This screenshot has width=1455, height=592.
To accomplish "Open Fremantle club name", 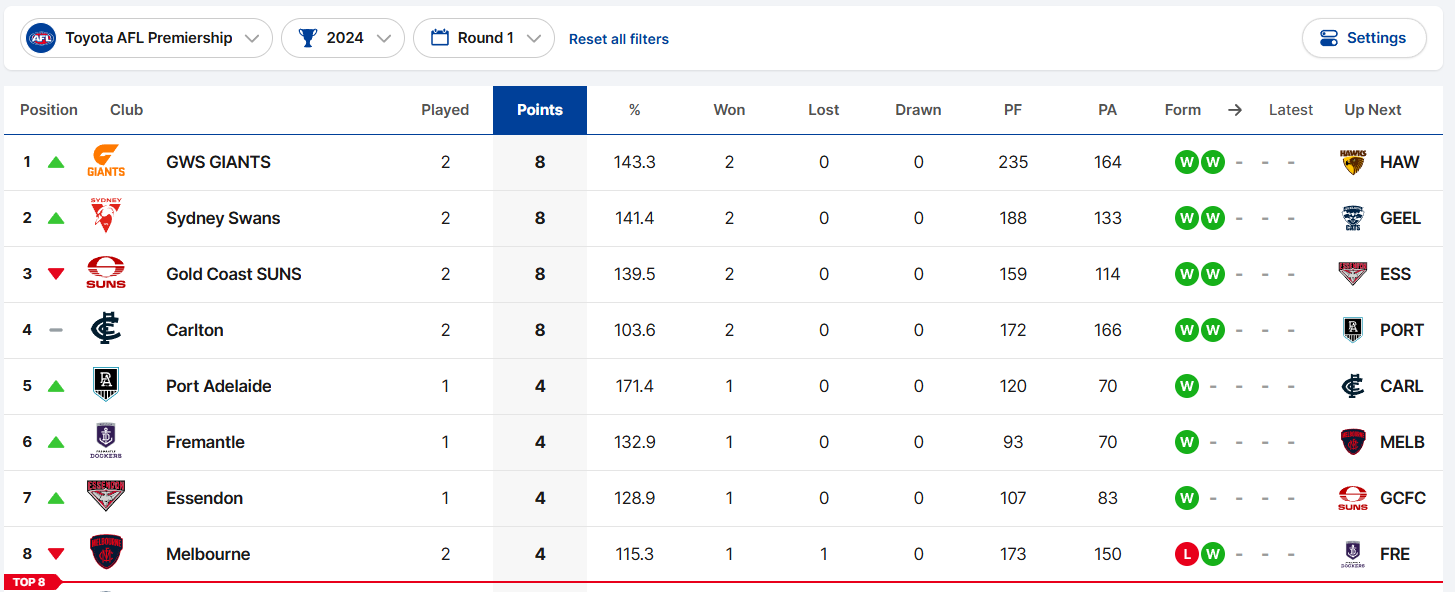I will click(205, 442).
